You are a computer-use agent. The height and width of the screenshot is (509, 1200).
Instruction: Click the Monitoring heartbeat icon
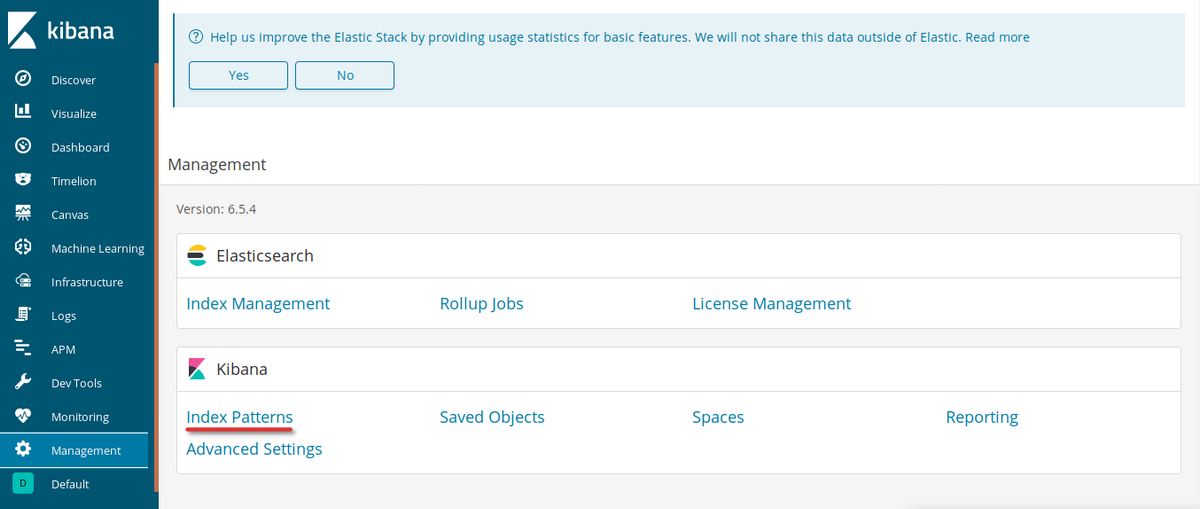(x=23, y=416)
